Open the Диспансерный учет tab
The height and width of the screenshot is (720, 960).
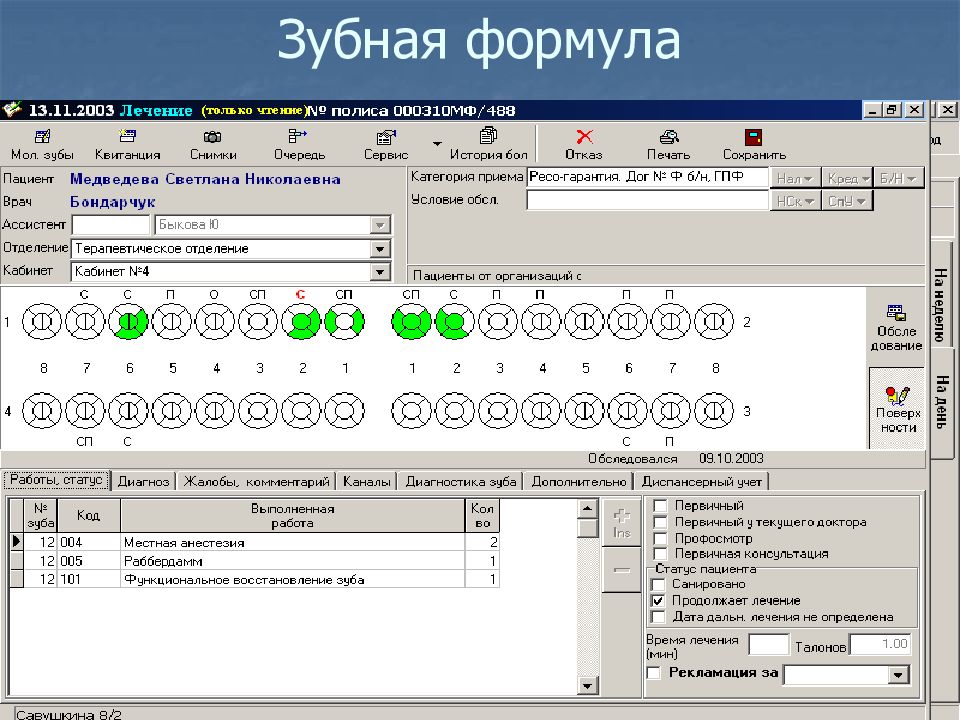click(x=702, y=482)
